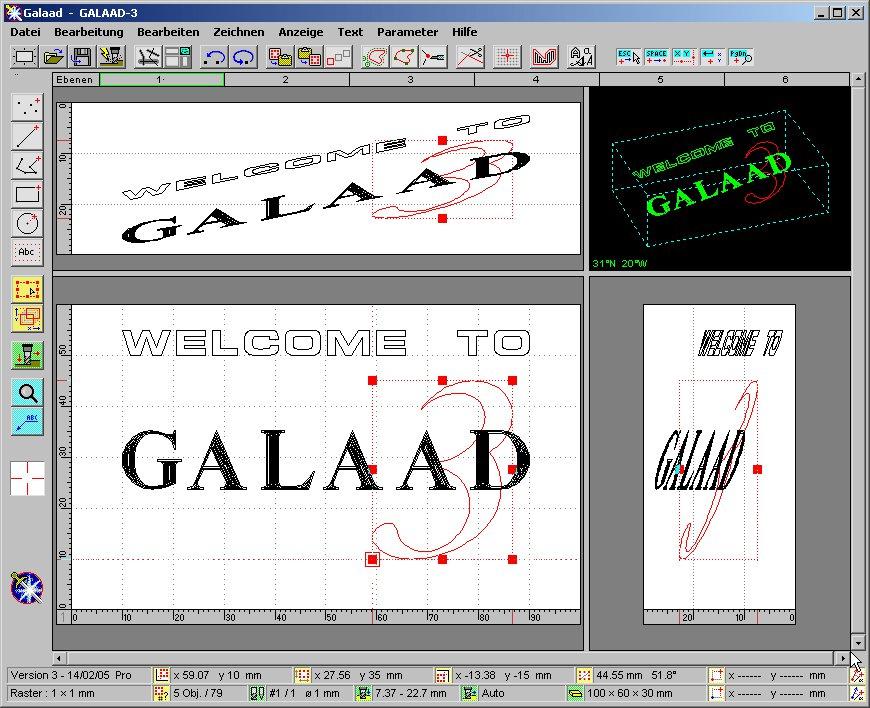Click the vertical scrollbar down arrow
This screenshot has height=708, width=870.
pos(857,641)
